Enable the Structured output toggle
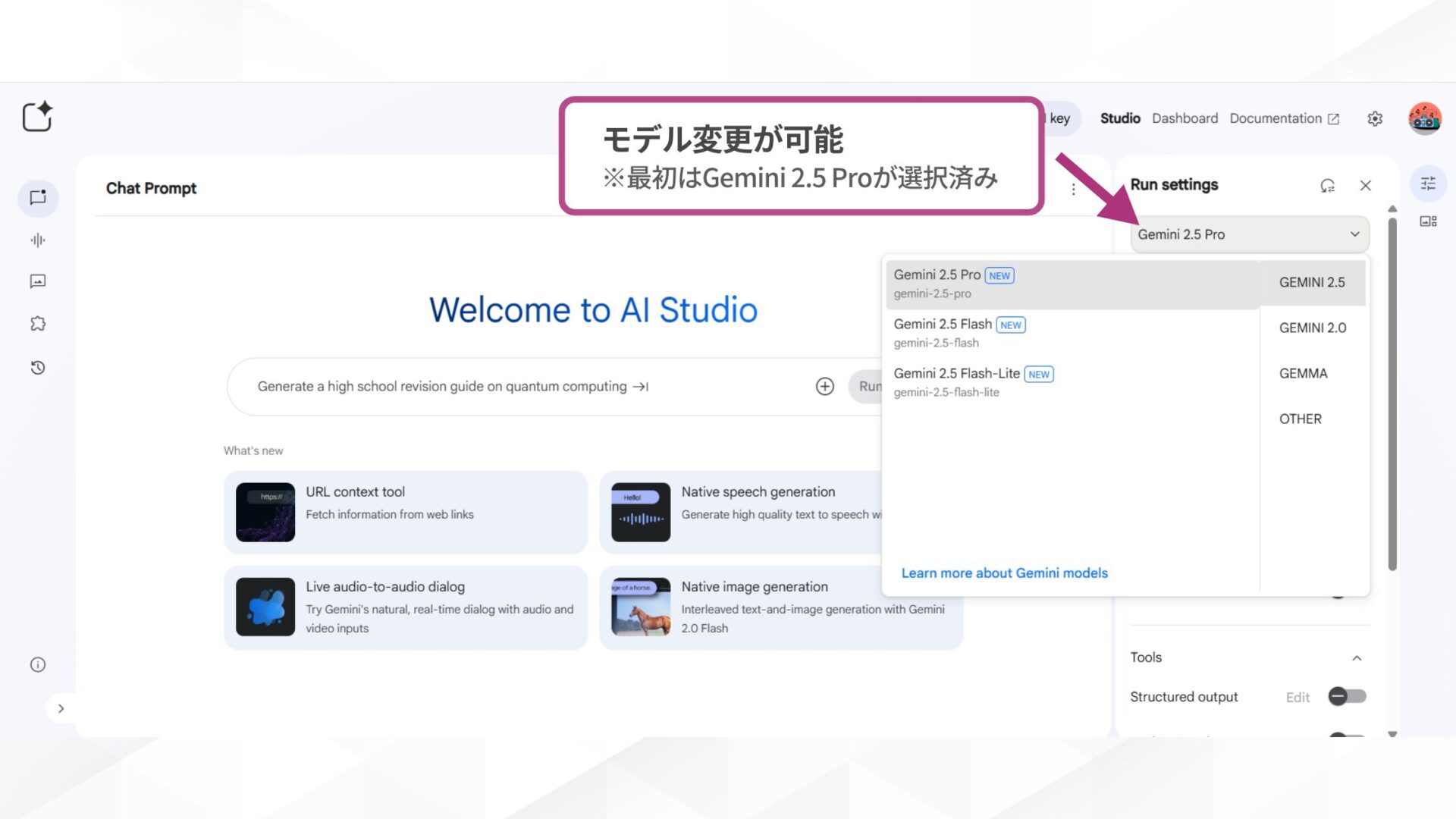1456x819 pixels. [x=1347, y=696]
